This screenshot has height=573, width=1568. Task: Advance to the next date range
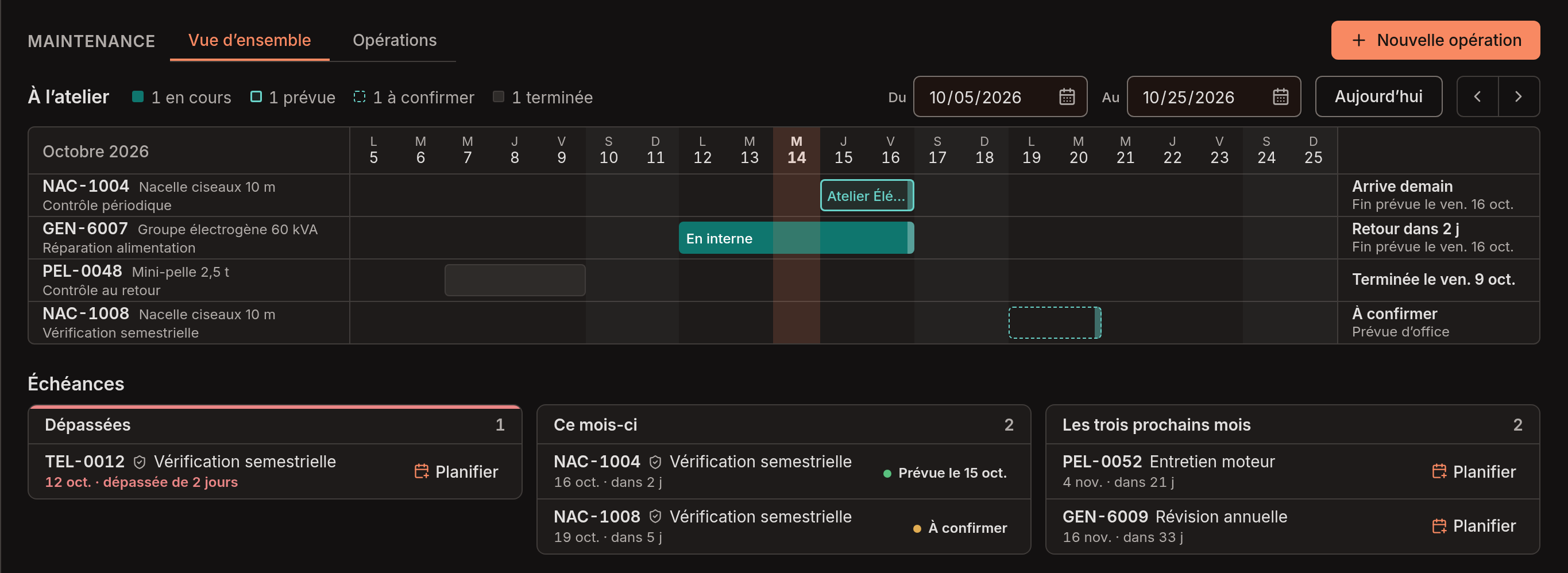coord(1518,96)
